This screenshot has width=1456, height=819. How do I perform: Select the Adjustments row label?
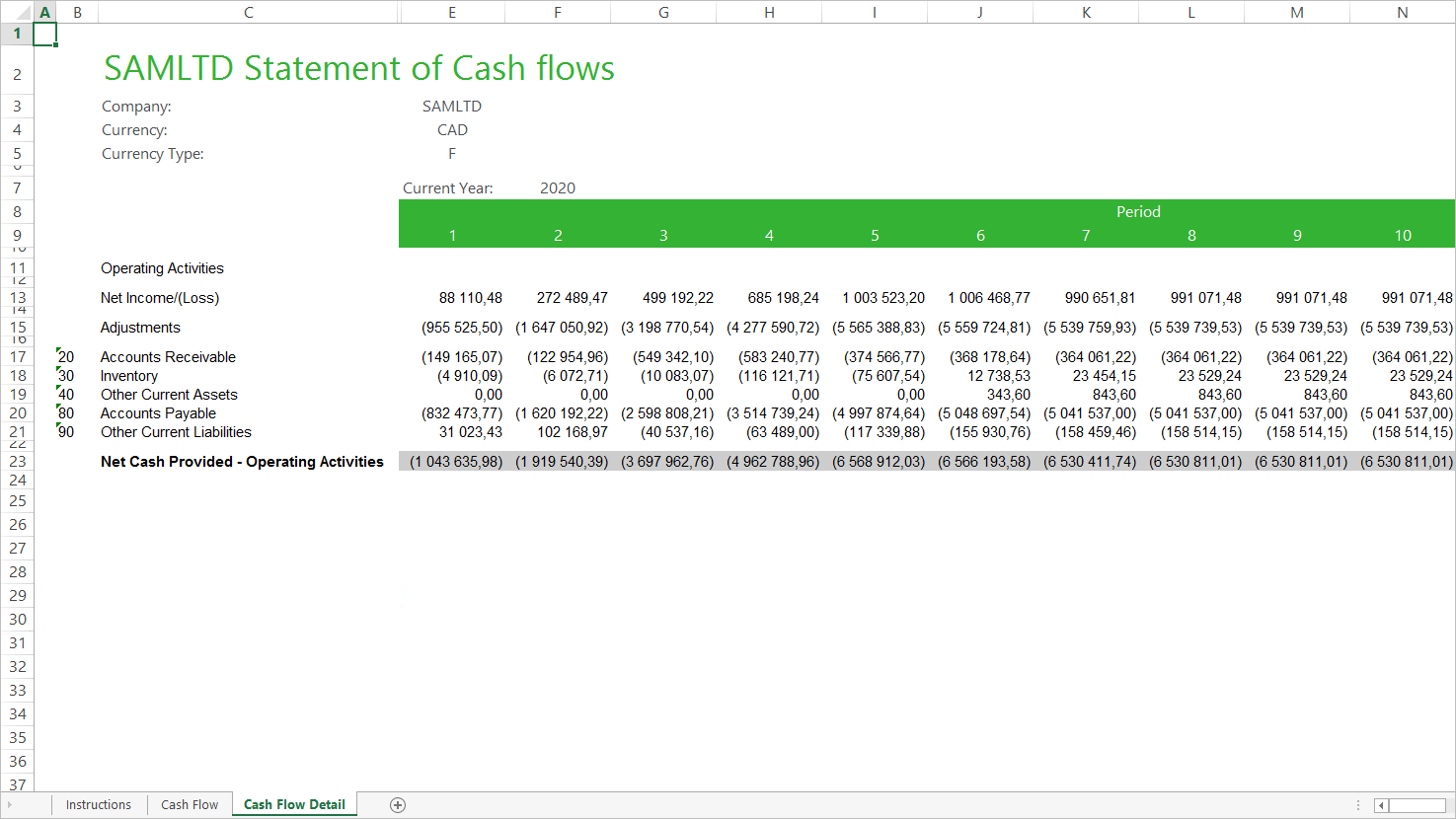[140, 328]
